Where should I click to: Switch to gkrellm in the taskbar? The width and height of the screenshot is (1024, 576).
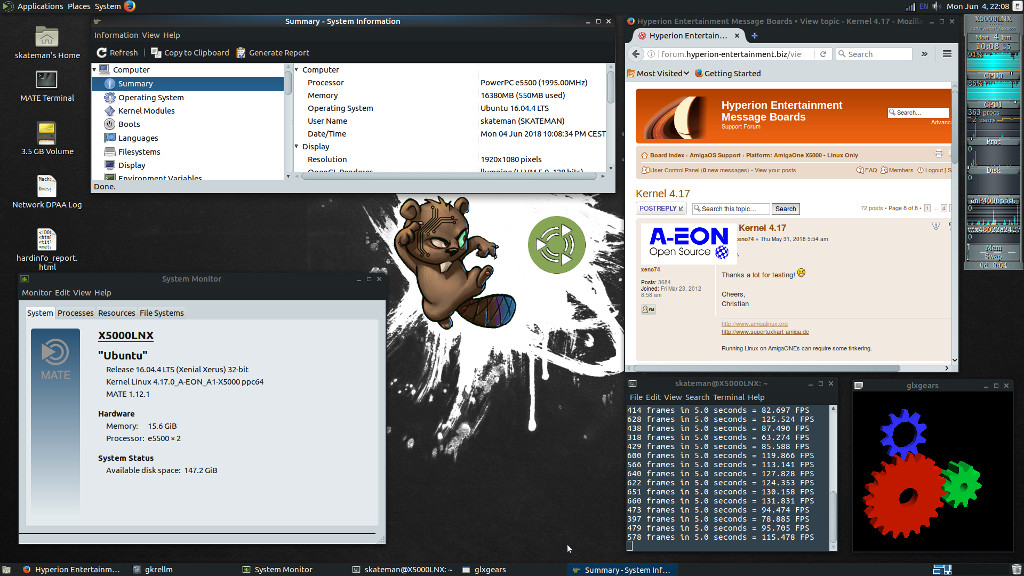[153, 569]
